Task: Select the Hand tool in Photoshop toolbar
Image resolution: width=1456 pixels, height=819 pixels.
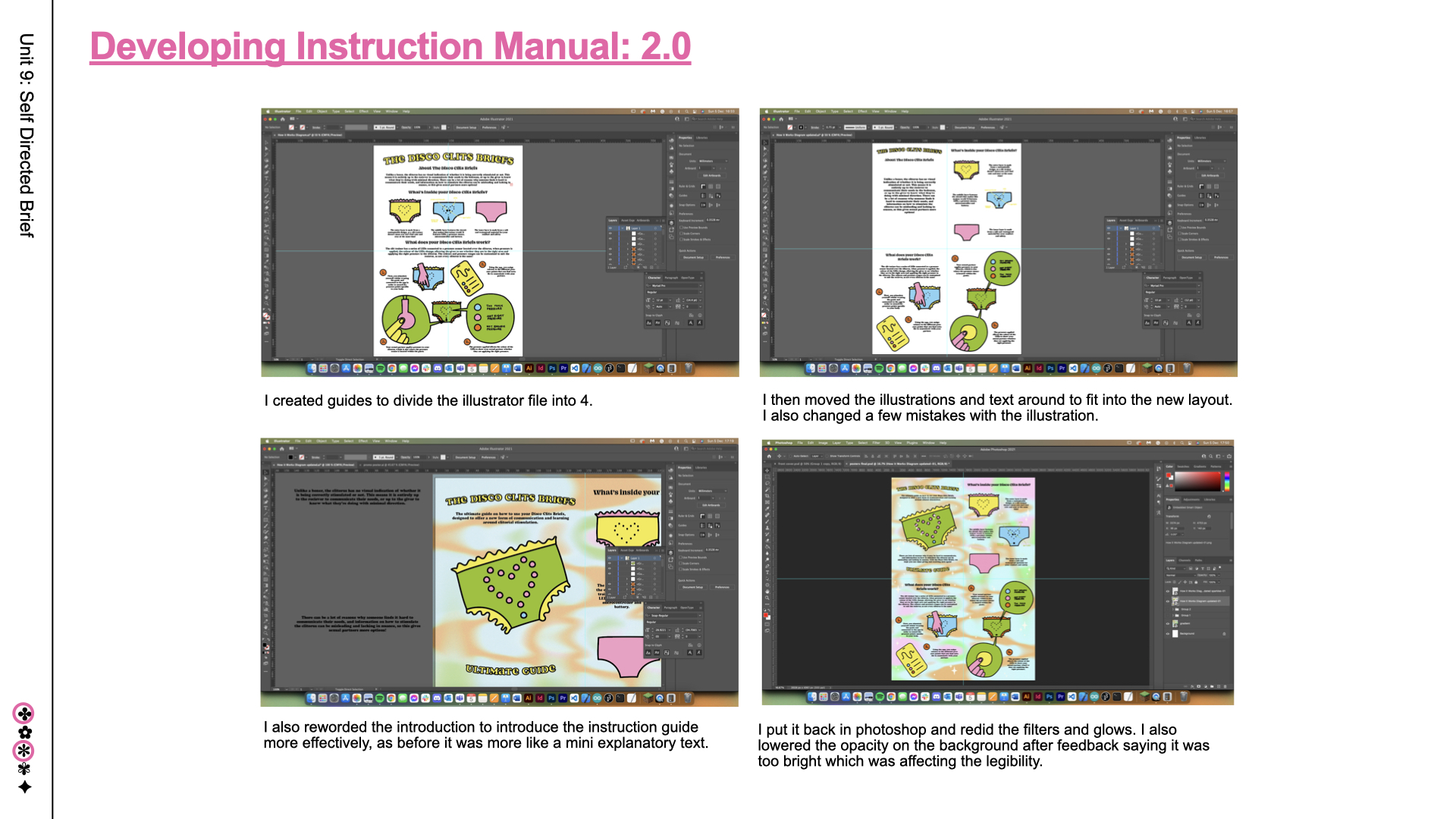Action: pyautogui.click(x=767, y=591)
